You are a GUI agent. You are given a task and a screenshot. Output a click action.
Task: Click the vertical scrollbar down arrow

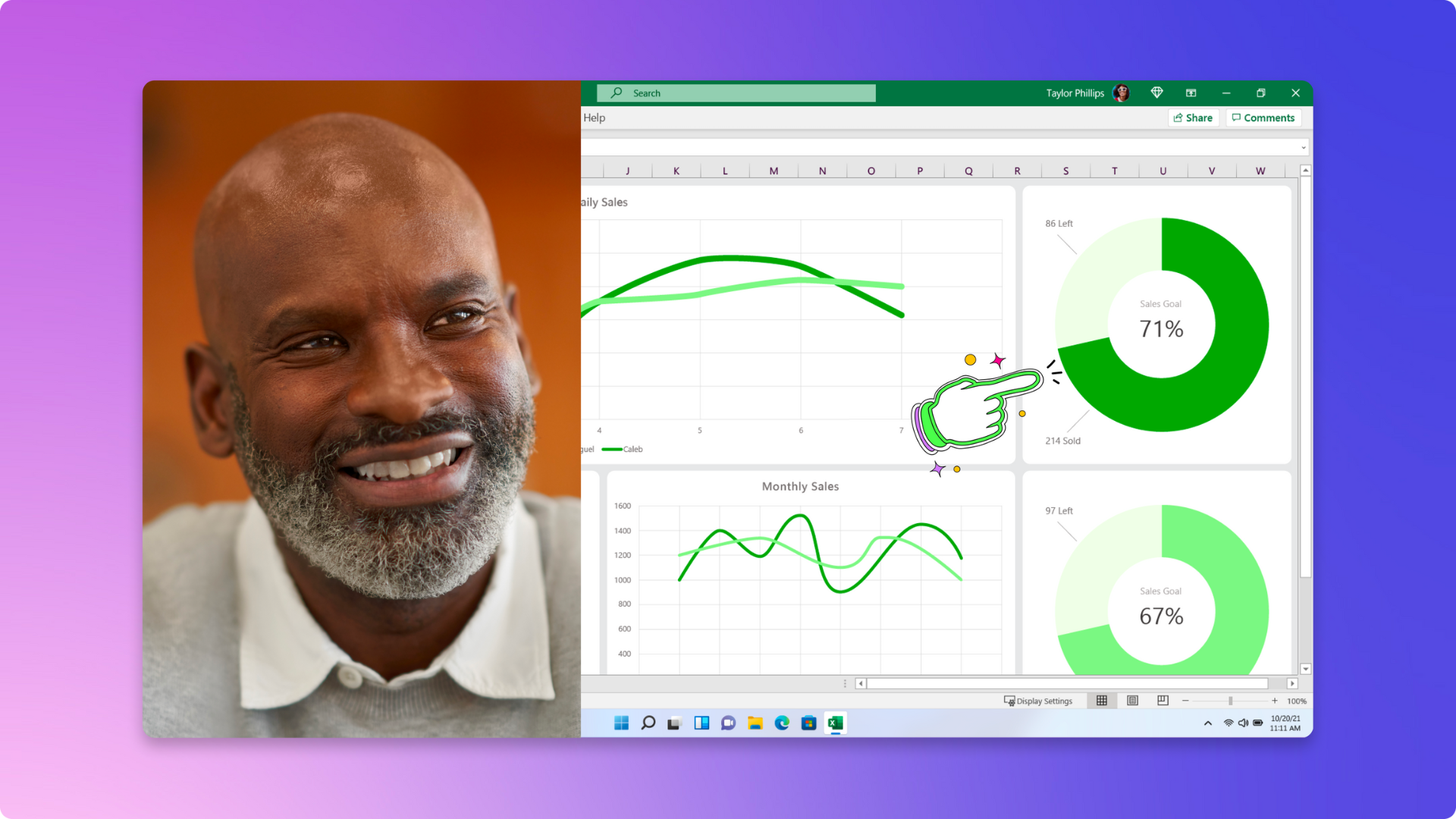(x=1305, y=668)
